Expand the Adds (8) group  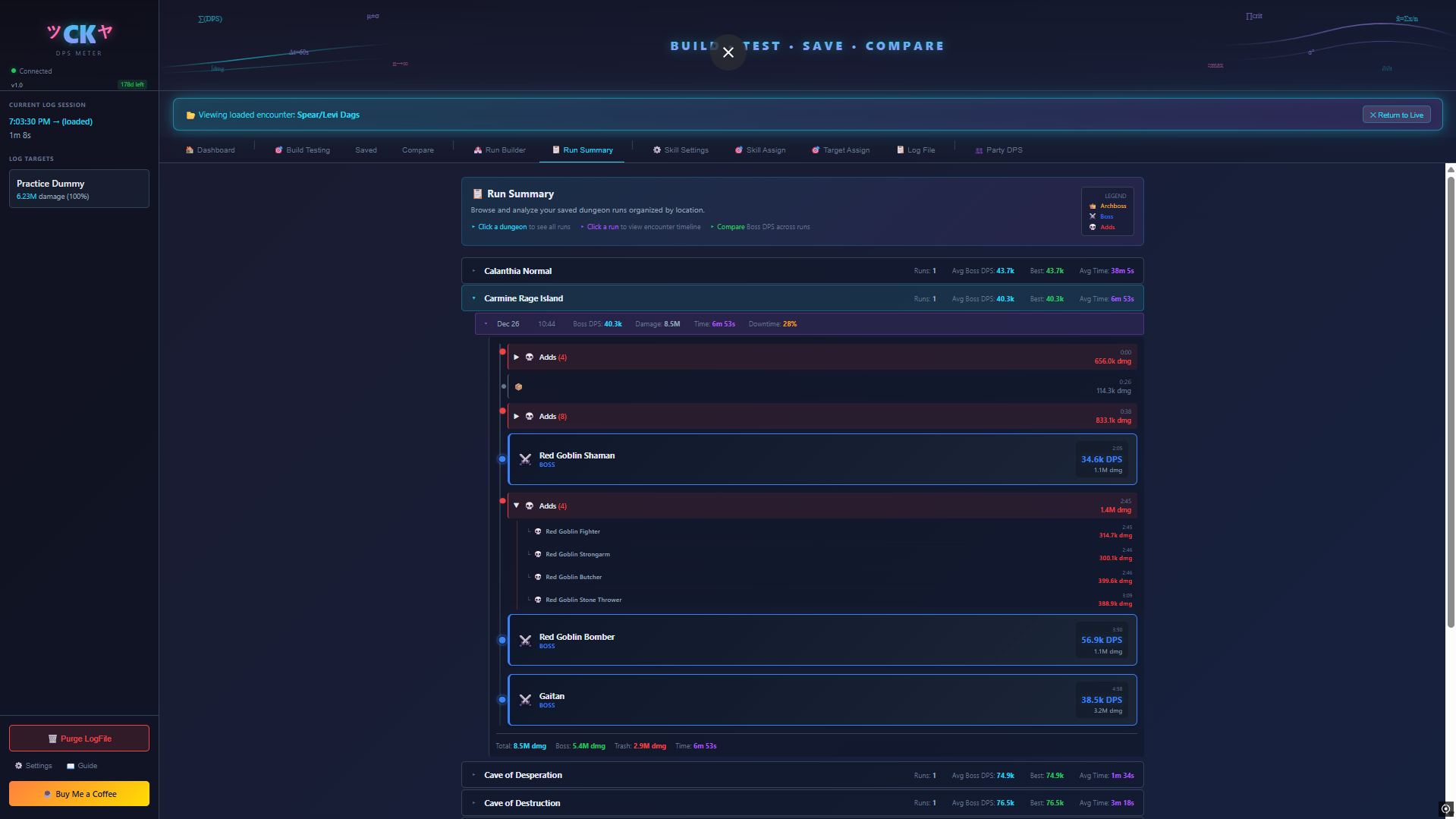(x=517, y=417)
